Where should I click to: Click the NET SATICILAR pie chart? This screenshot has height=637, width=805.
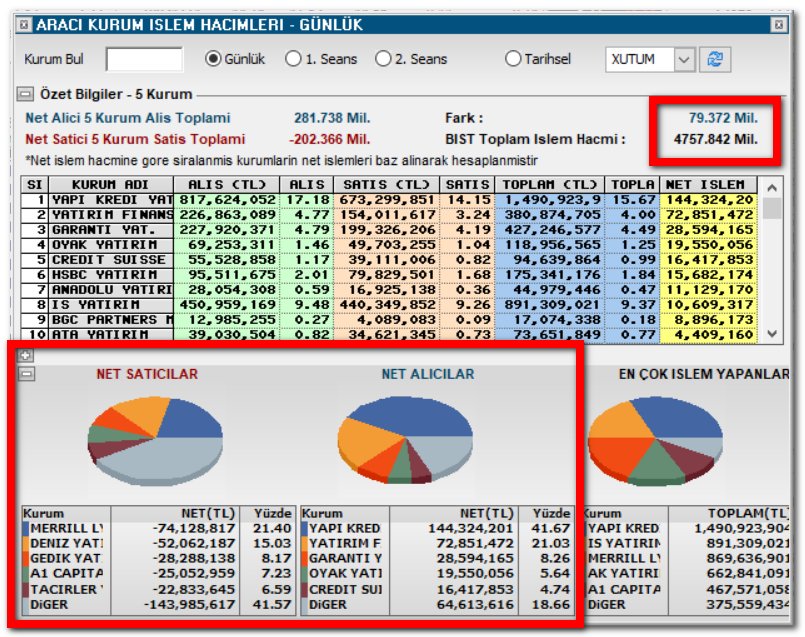(155, 440)
